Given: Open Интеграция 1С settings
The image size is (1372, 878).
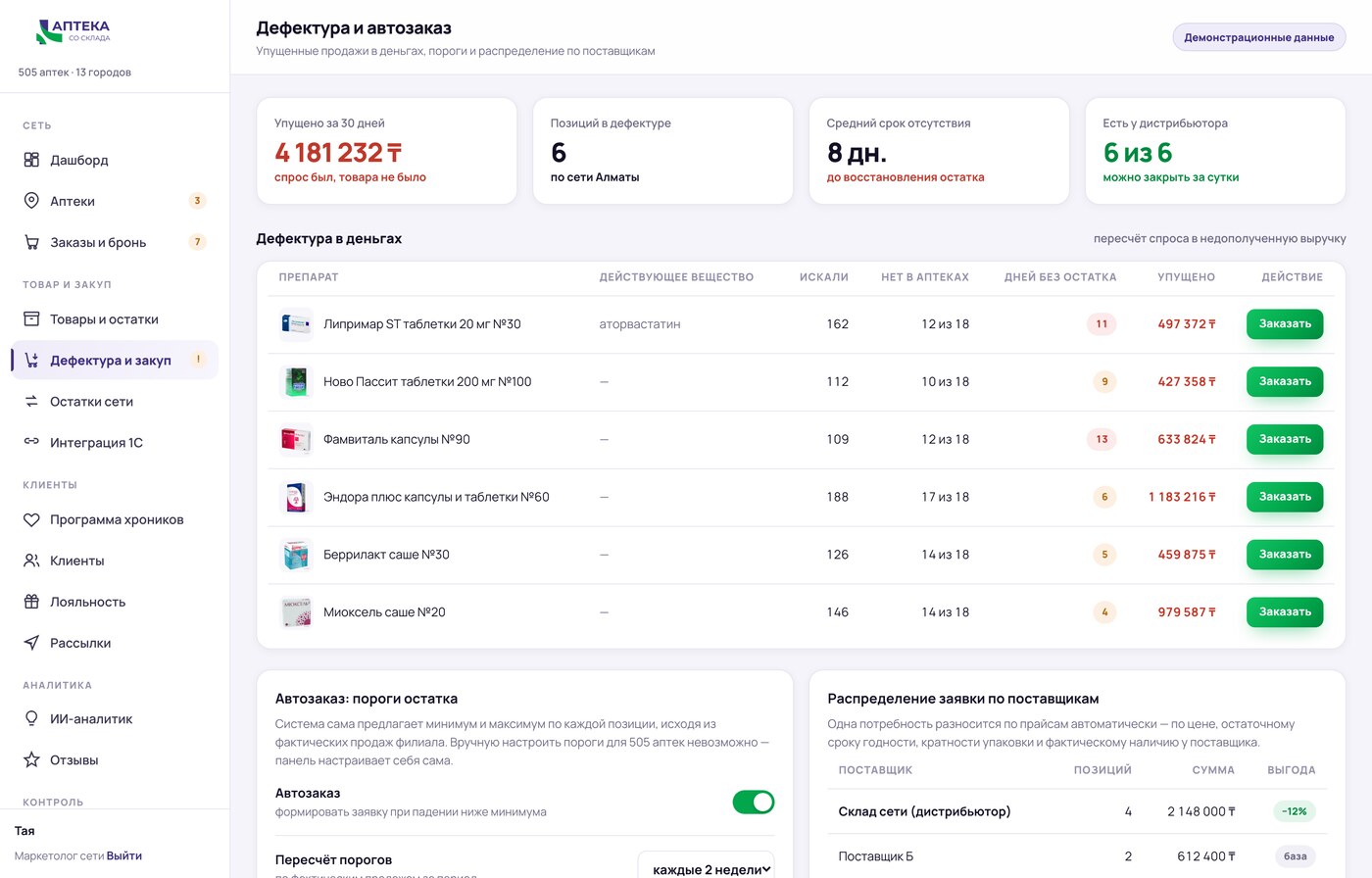Looking at the screenshot, I should point(115,443).
